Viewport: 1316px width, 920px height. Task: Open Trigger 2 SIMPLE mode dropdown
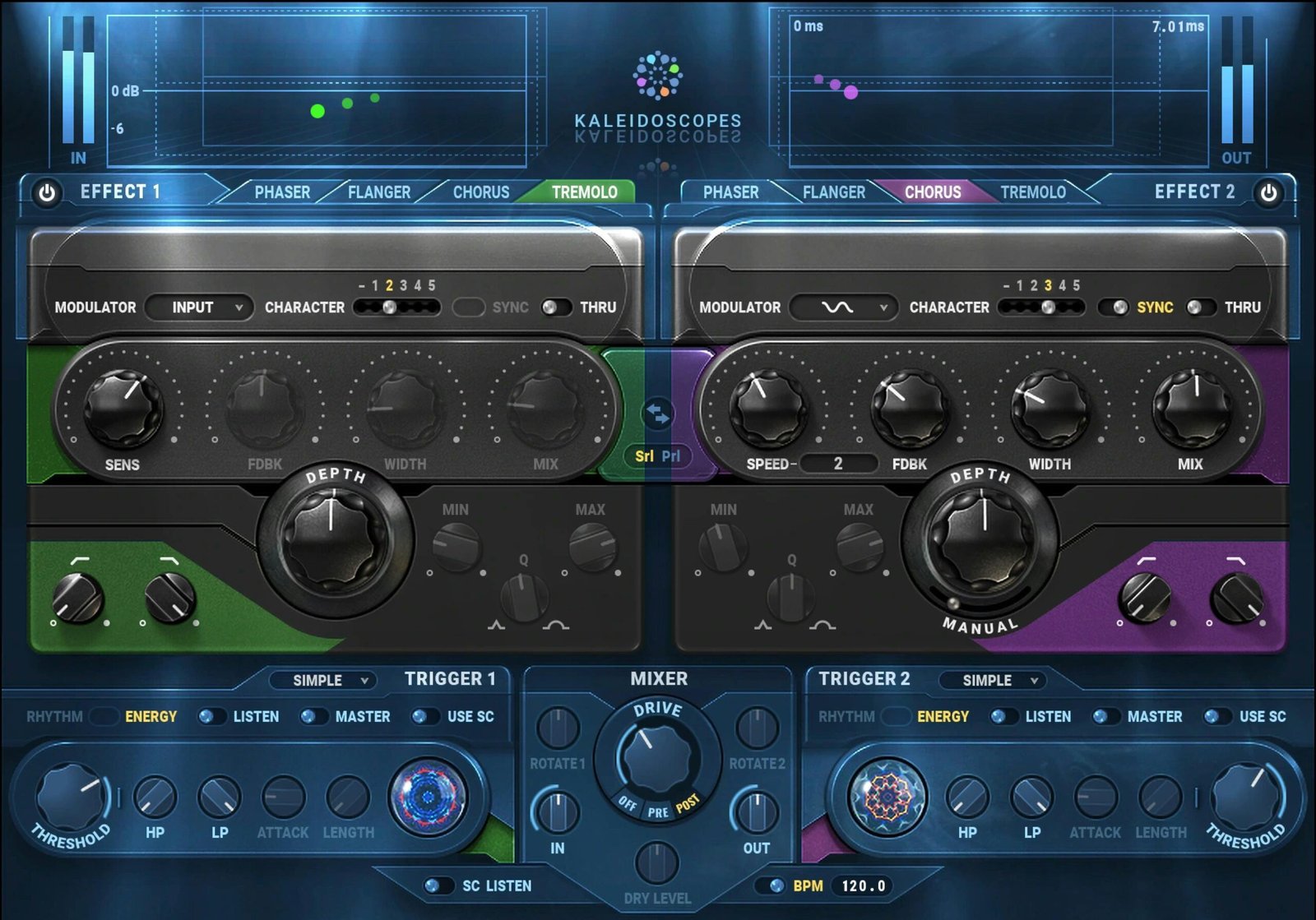pyautogui.click(x=994, y=681)
